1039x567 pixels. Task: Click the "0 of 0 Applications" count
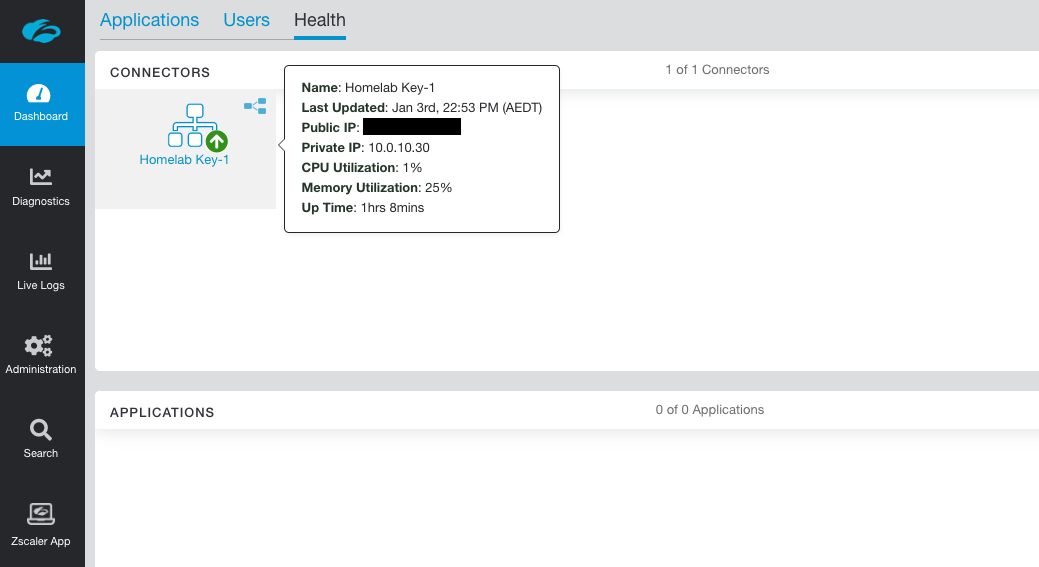tap(710, 410)
